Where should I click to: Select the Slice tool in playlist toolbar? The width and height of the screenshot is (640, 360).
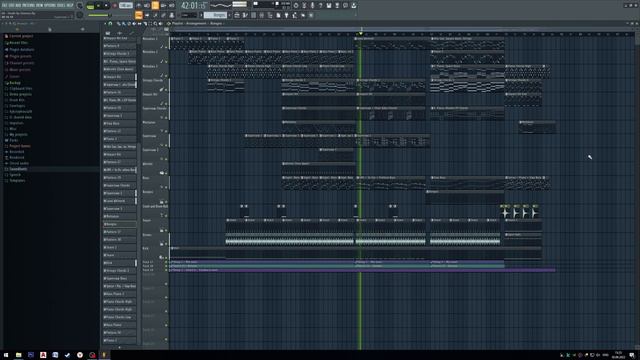[x=145, y=24]
